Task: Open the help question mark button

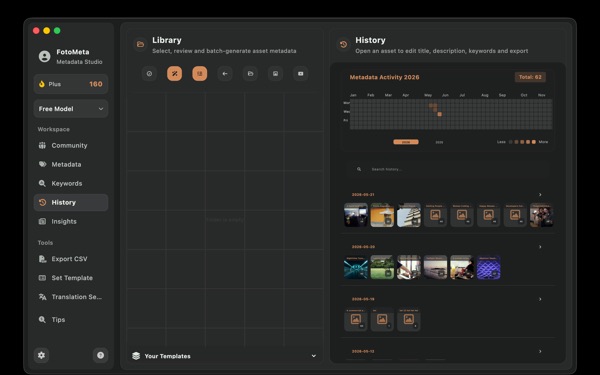Action: pos(100,355)
